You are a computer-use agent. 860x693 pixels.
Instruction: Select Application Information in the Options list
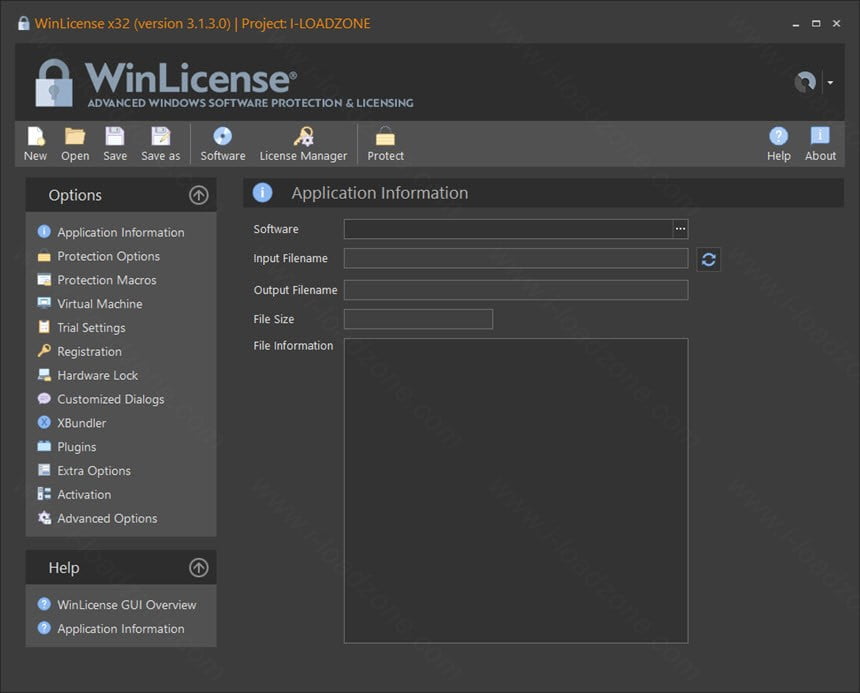pos(121,232)
